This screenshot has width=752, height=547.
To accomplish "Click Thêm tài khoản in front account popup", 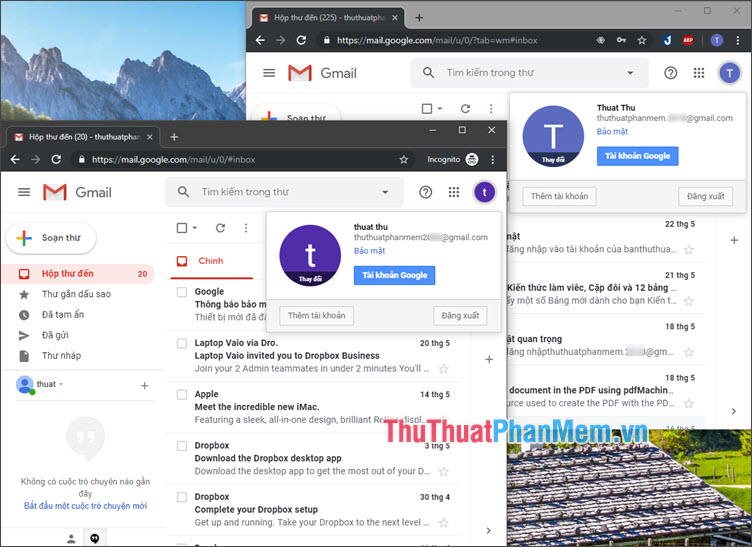I will coord(317,315).
